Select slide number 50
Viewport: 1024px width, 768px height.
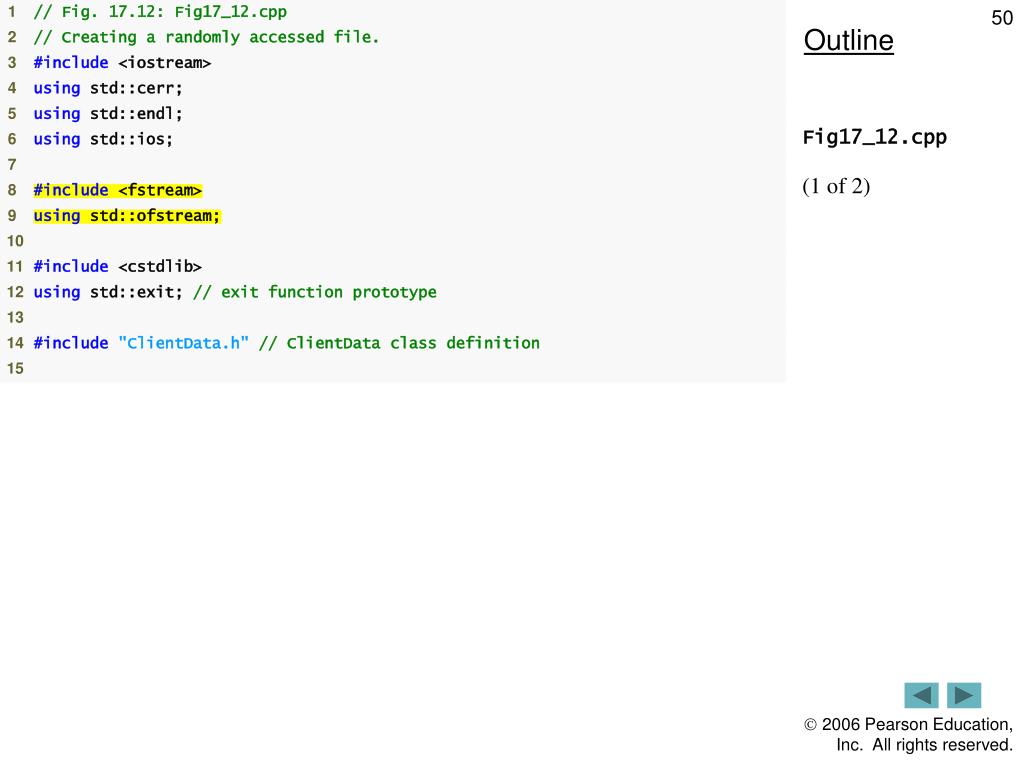click(x=1002, y=18)
